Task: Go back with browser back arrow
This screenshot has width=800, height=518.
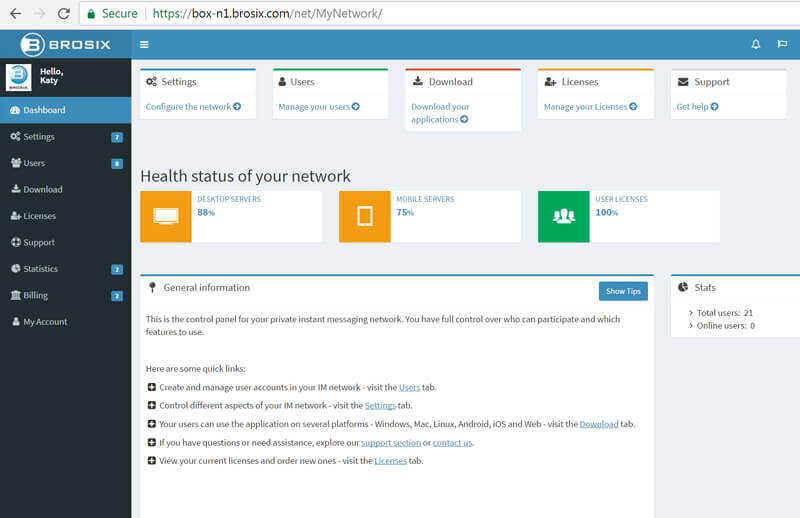Action: pyautogui.click(x=15, y=13)
